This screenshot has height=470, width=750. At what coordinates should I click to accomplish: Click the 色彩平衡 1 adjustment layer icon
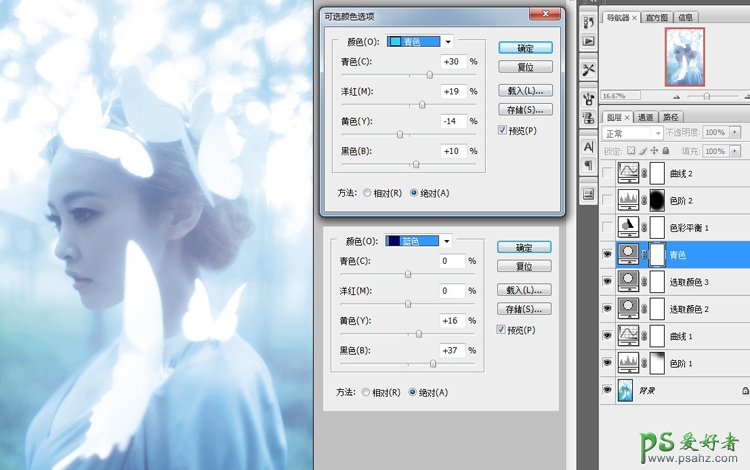click(x=630, y=226)
